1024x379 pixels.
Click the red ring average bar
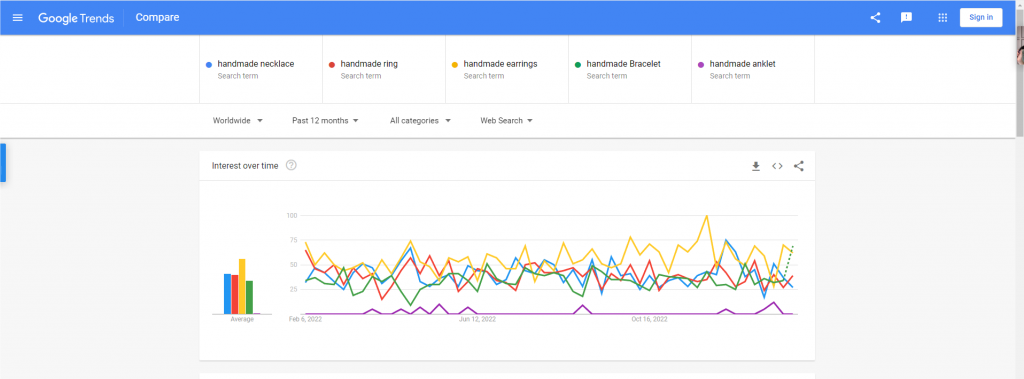point(234,295)
